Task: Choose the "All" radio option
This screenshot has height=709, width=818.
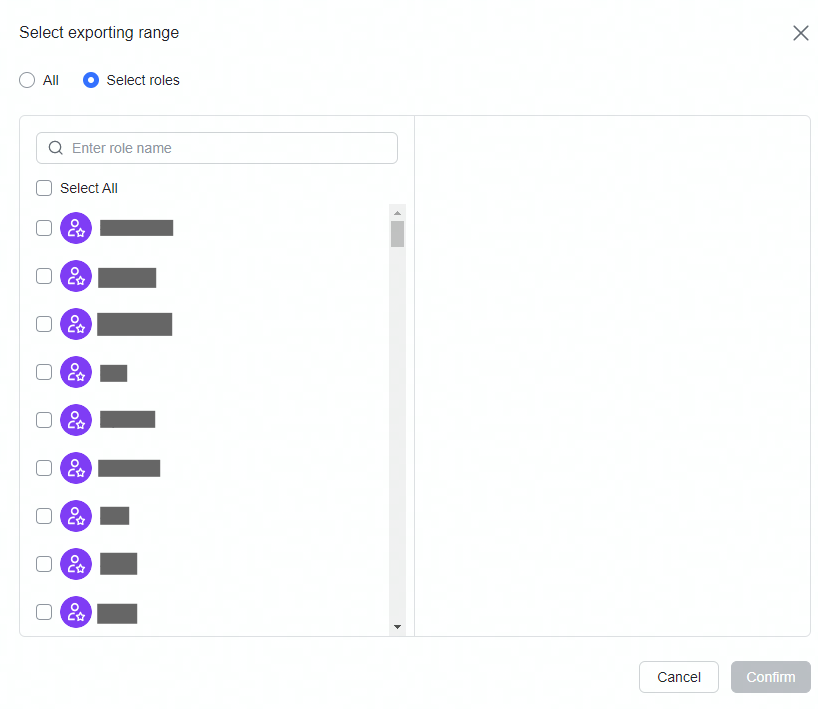Action: (x=27, y=80)
